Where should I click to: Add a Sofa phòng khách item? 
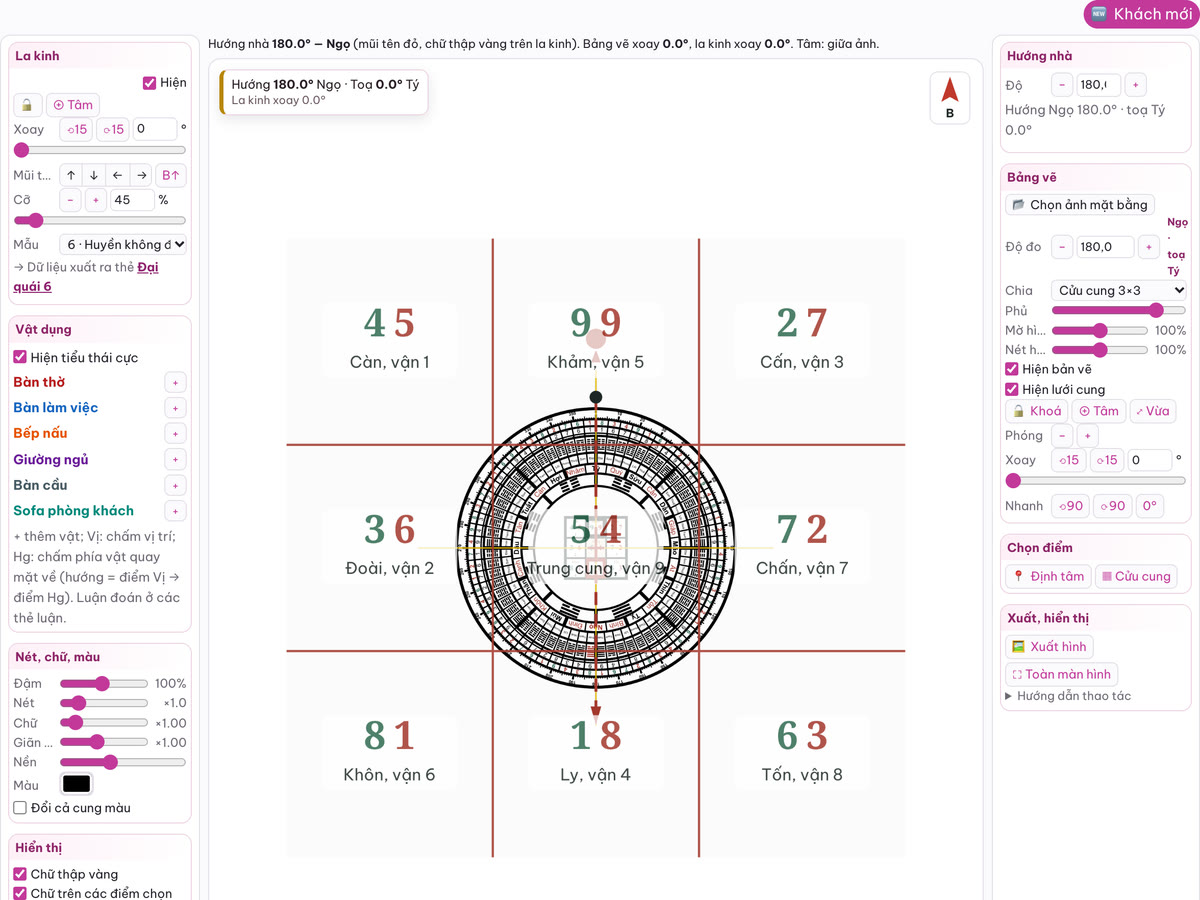tap(175, 512)
